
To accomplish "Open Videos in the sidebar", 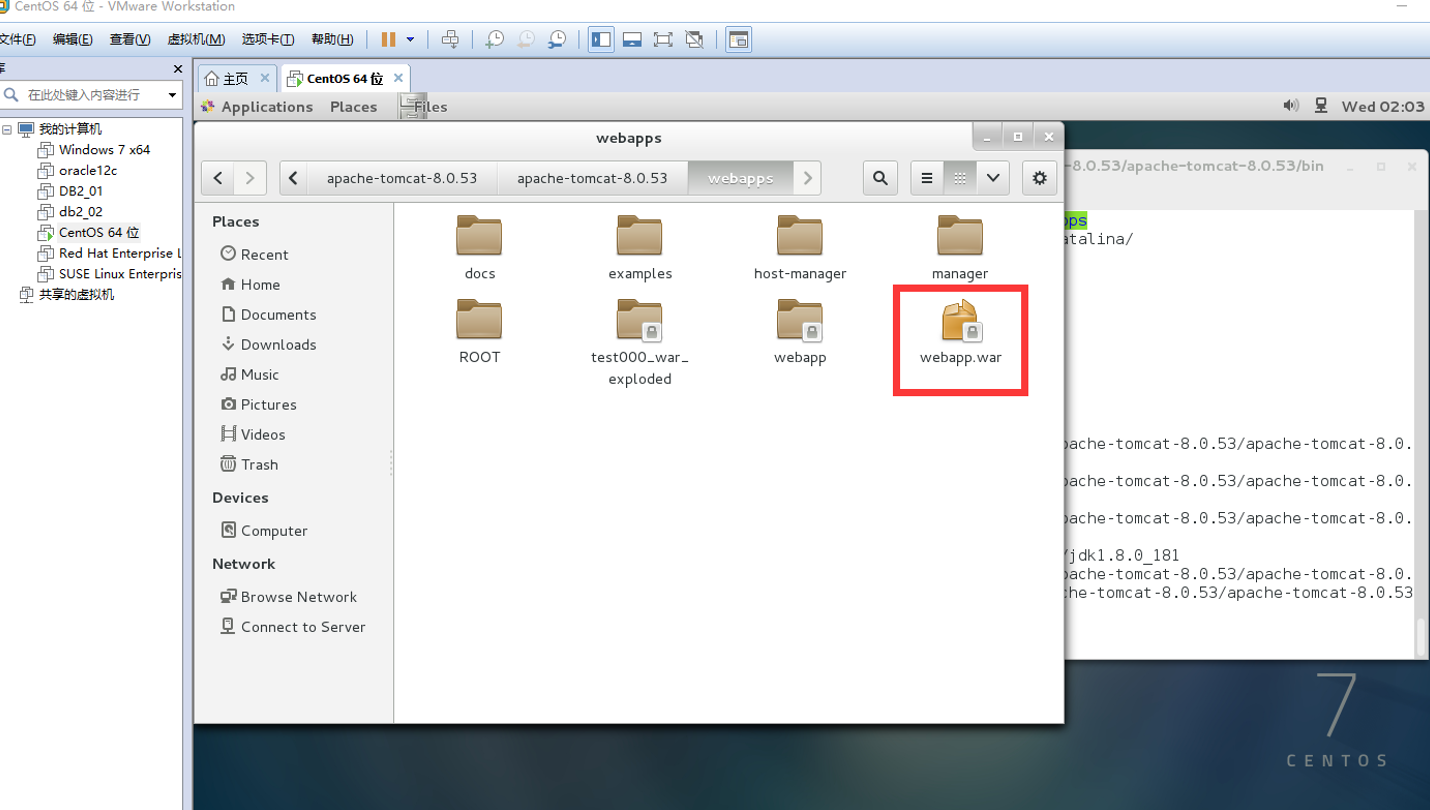I will [x=253, y=434].
